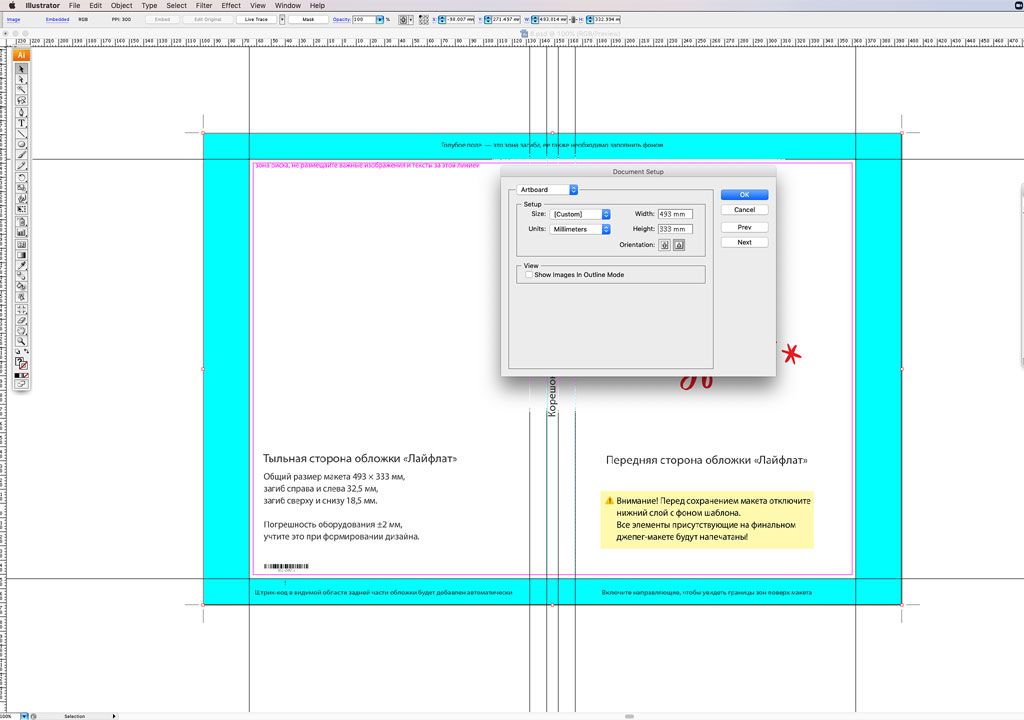Select the Warp tool
The image size is (1024, 720).
click(22, 199)
